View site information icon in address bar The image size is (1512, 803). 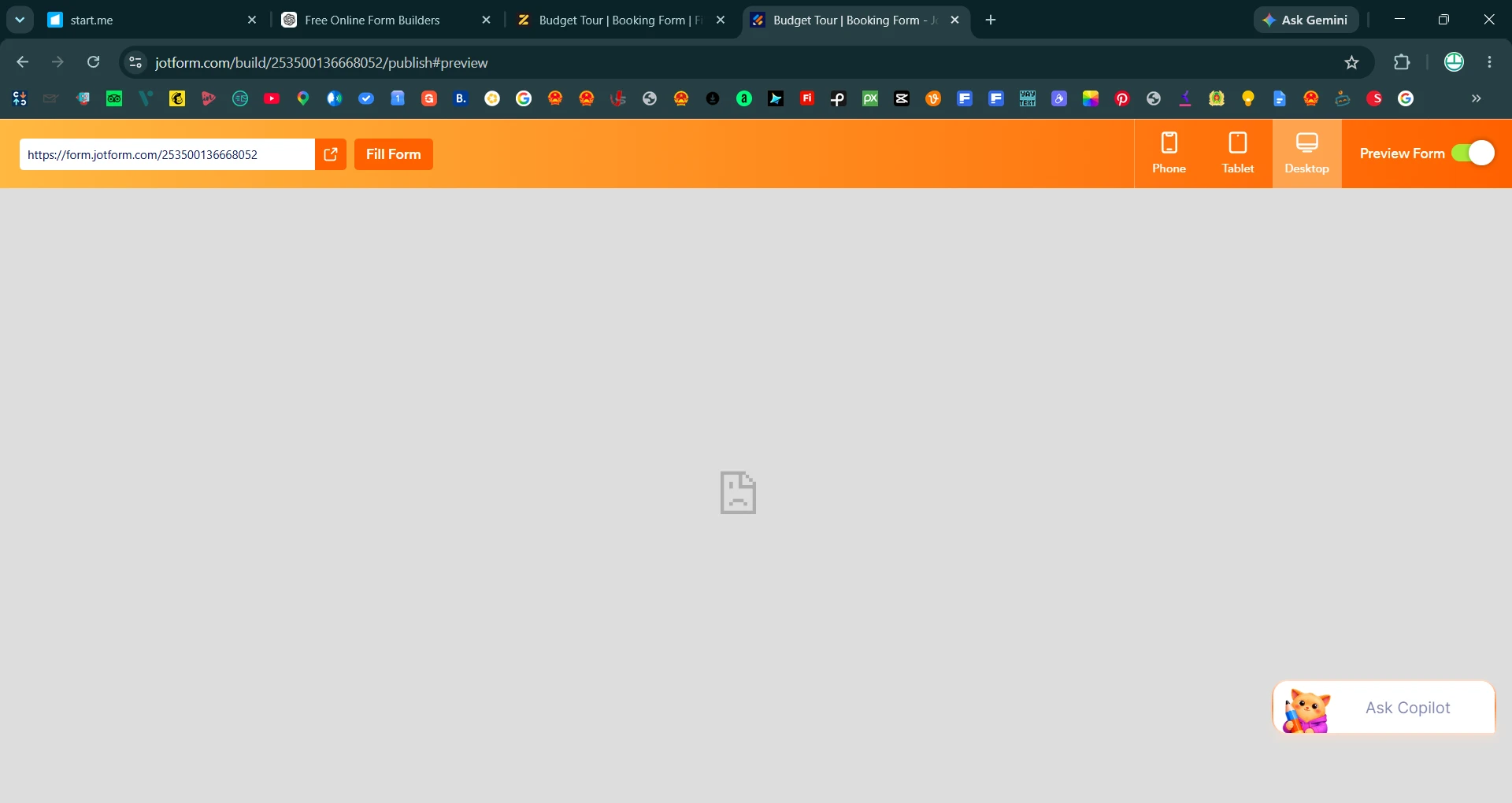[135, 62]
